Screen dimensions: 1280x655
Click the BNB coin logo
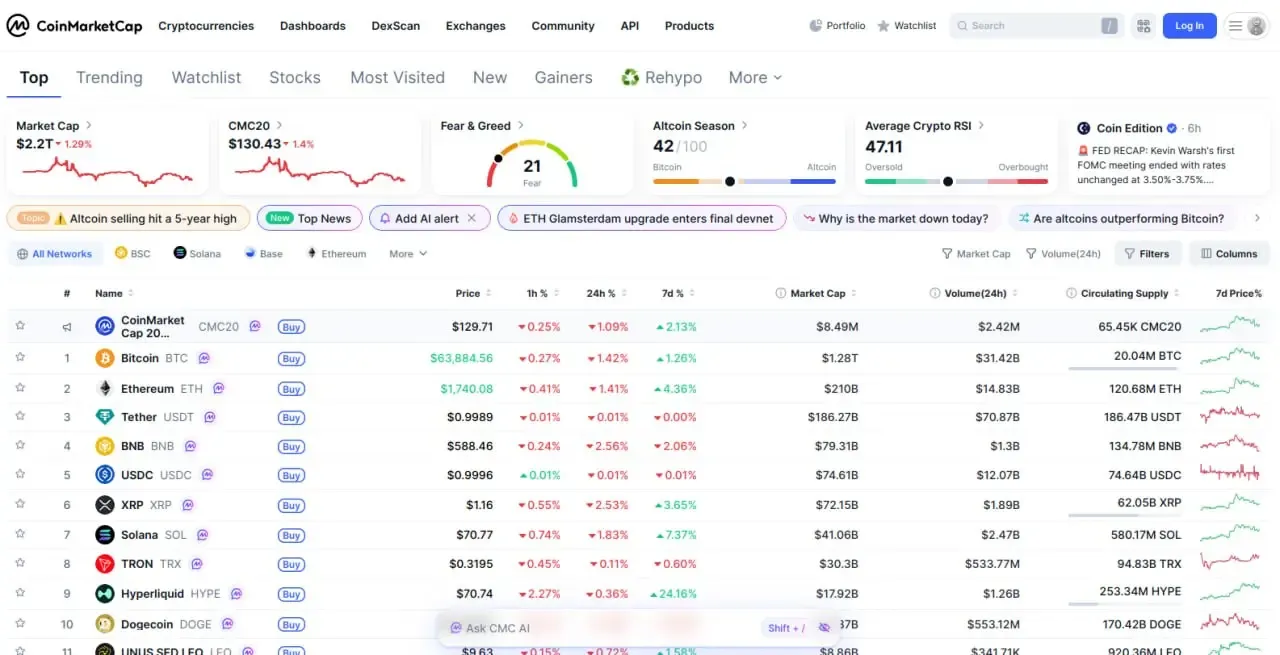tap(104, 446)
